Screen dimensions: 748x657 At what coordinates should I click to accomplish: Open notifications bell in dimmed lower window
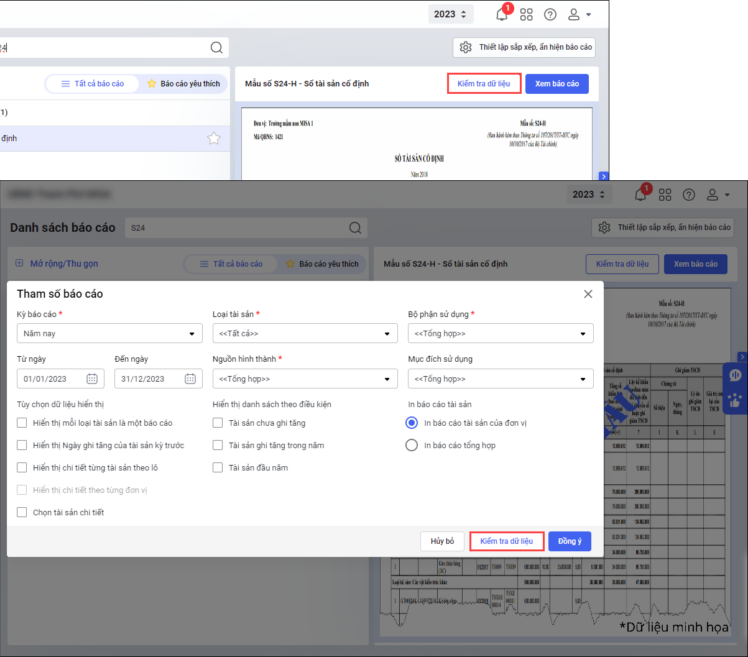point(640,195)
